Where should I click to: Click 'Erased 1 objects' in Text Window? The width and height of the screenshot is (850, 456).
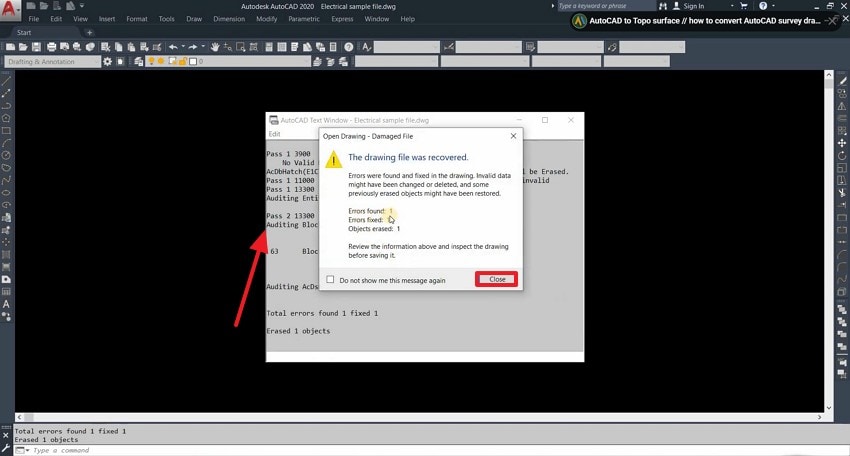tap(298, 331)
